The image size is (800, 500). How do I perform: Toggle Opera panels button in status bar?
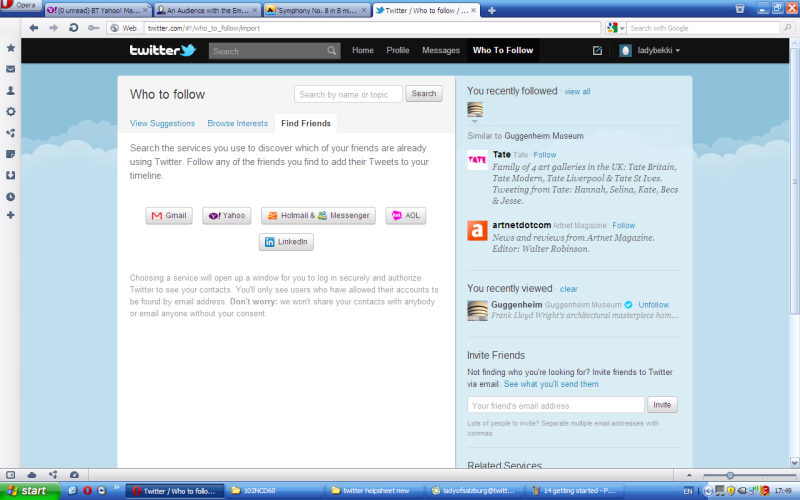[10, 474]
